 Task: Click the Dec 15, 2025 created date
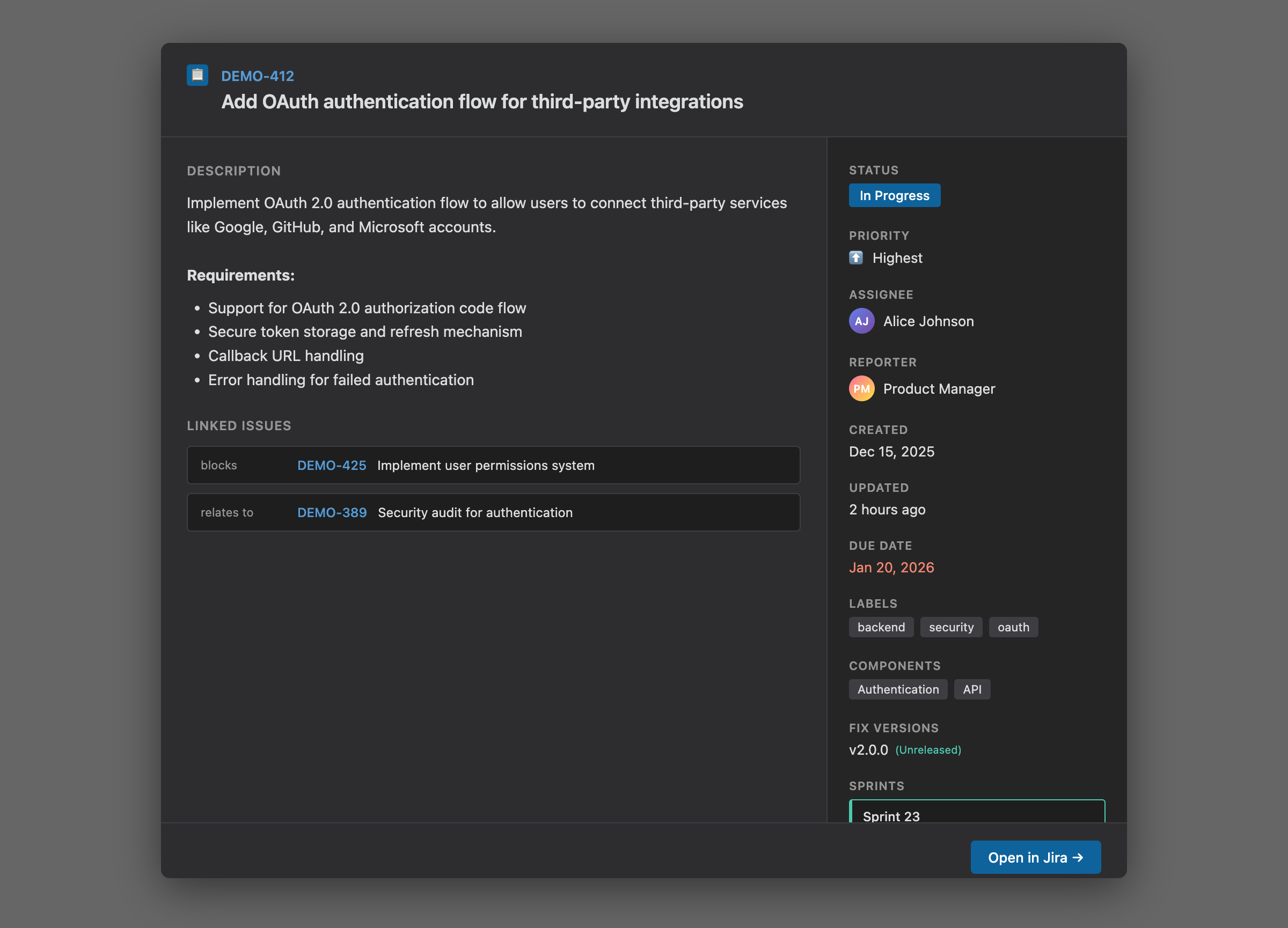(x=891, y=452)
